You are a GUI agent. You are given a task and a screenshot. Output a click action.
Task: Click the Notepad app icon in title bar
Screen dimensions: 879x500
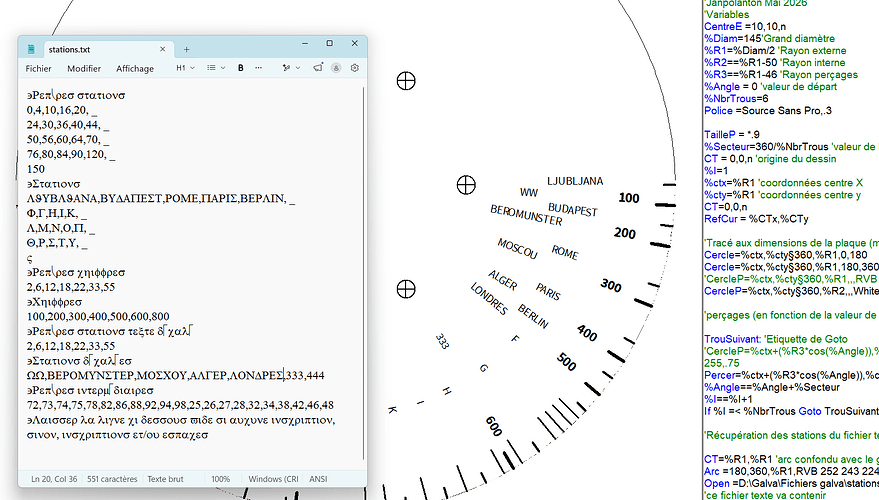click(31, 49)
